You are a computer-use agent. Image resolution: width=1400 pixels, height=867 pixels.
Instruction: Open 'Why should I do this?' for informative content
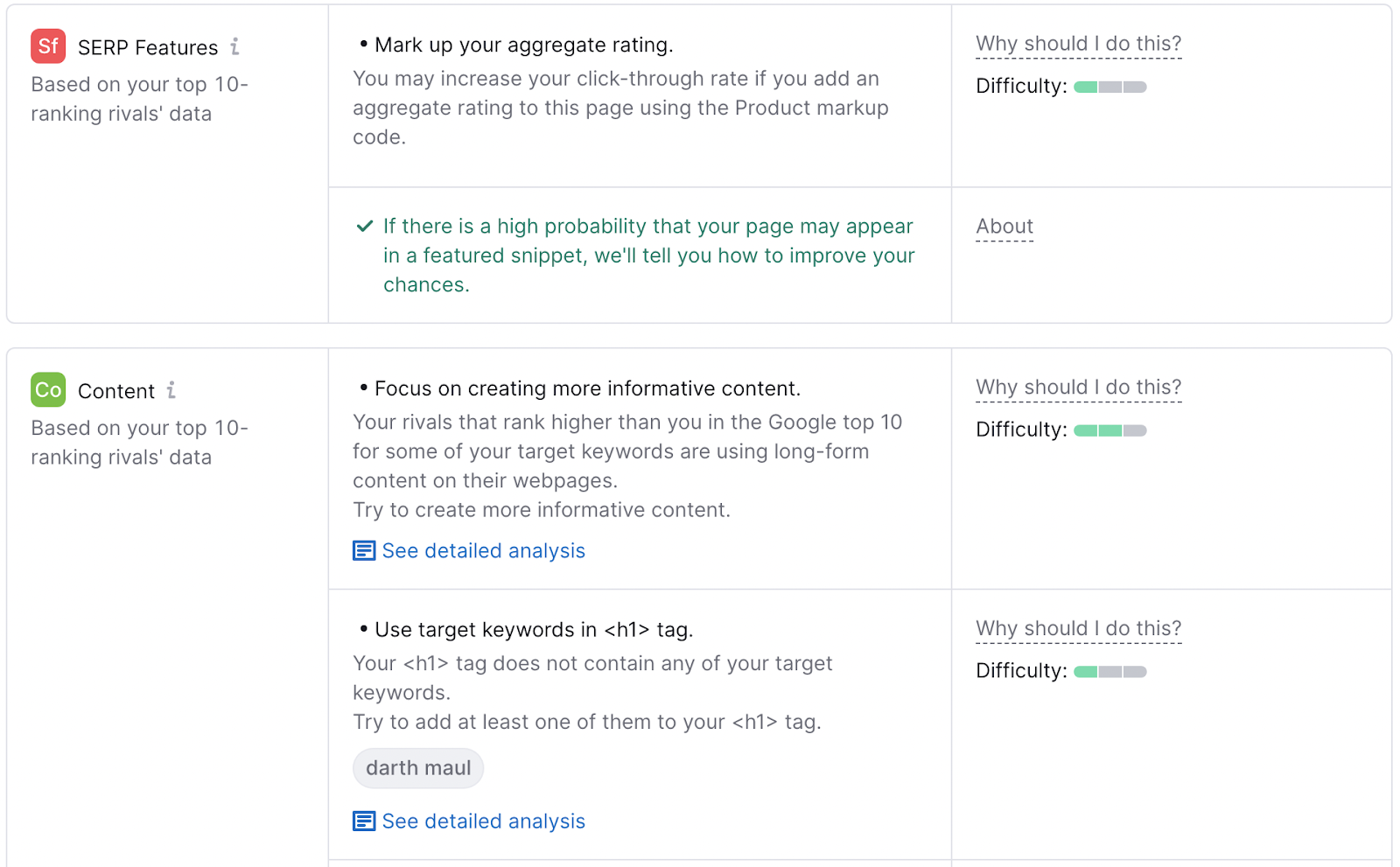pyautogui.click(x=1078, y=386)
